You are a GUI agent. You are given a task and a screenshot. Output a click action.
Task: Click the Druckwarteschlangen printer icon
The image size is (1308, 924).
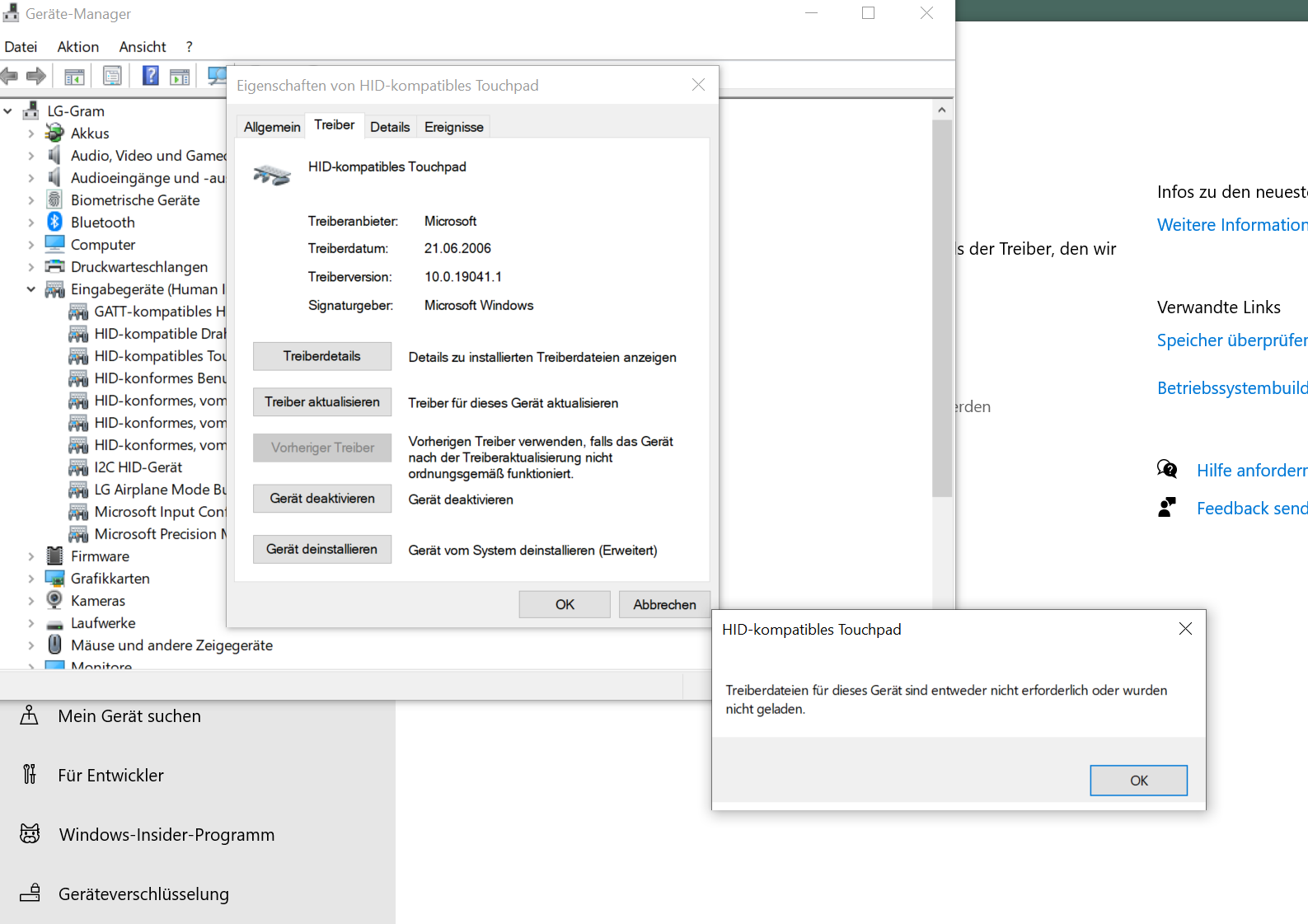[x=54, y=266]
